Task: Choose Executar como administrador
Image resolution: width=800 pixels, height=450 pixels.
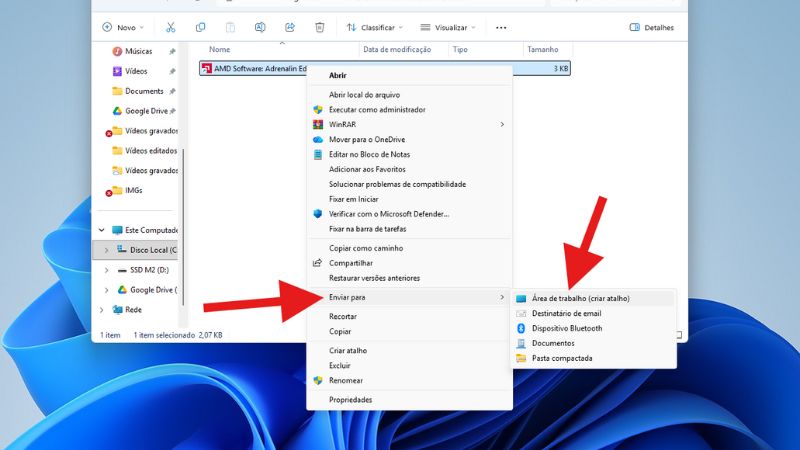Action: coord(377,109)
